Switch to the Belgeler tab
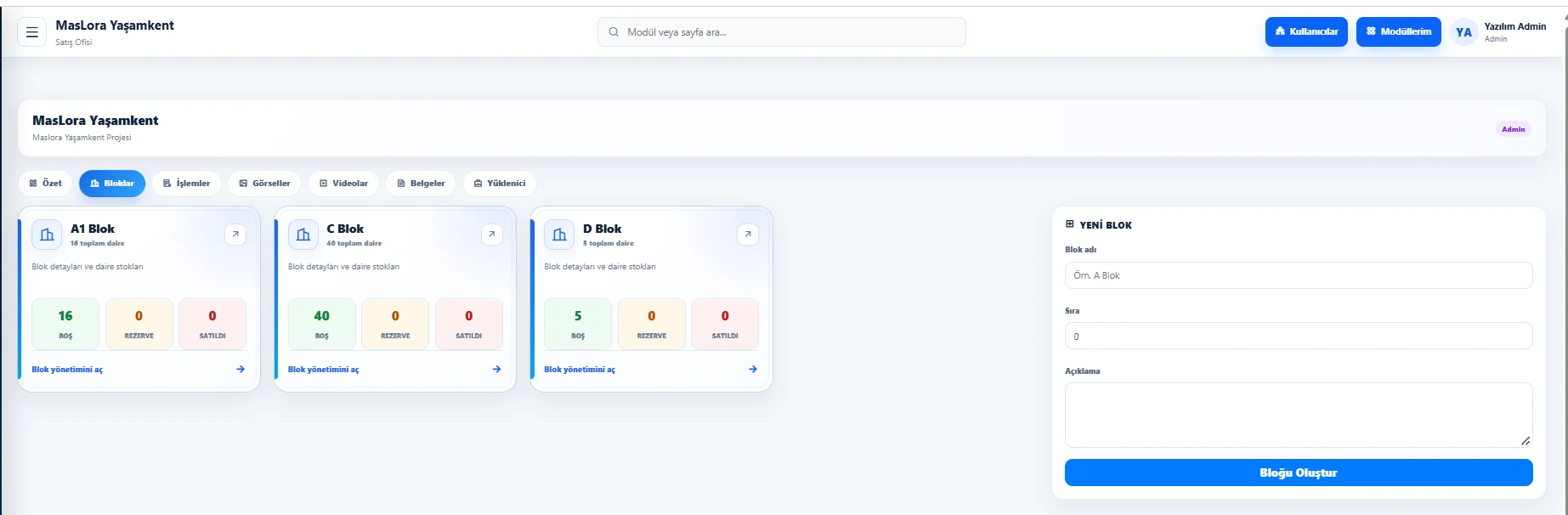1568x515 pixels. (x=422, y=184)
